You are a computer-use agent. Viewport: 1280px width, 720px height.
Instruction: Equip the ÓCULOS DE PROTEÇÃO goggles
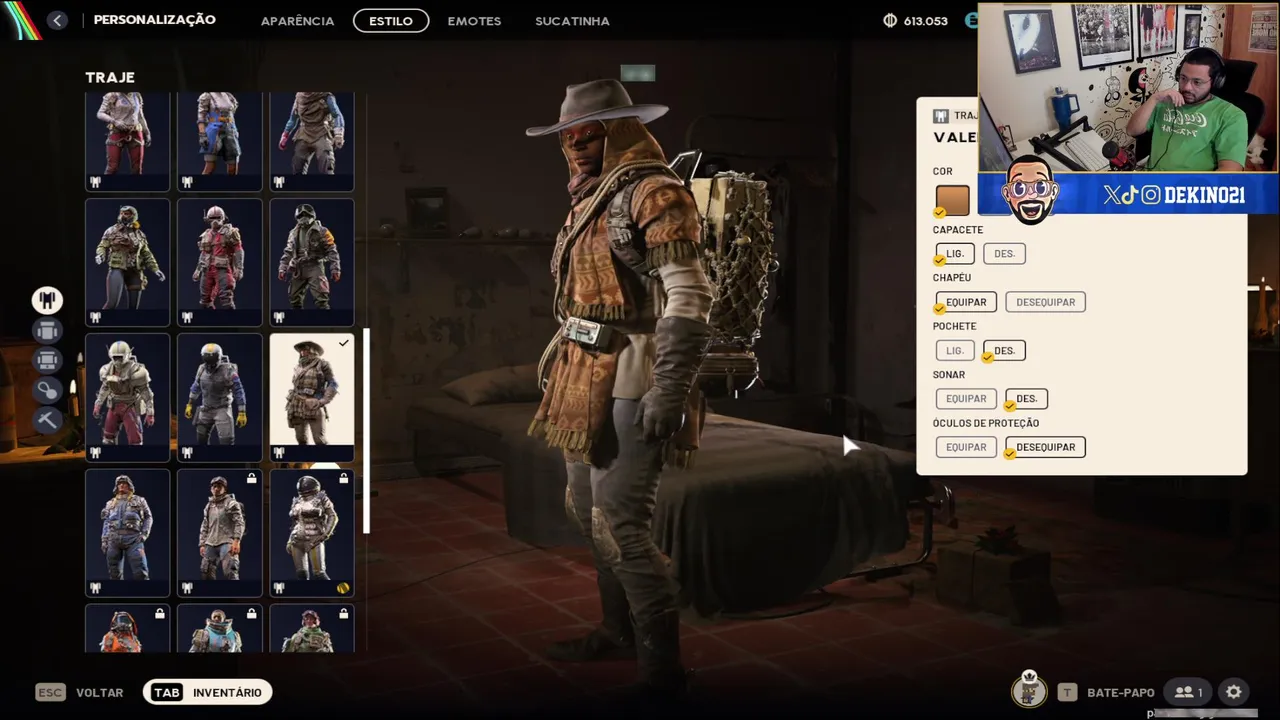click(966, 447)
